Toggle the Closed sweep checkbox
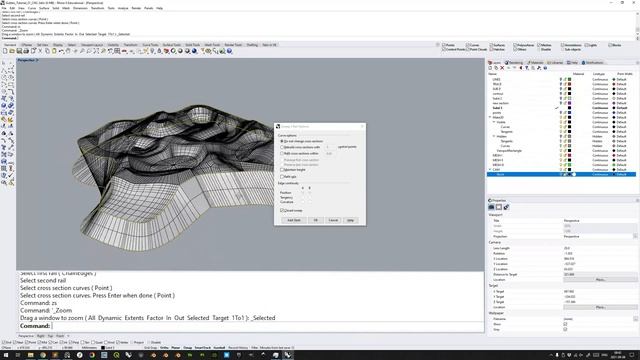Image resolution: width=640 pixels, height=360 pixels. click(282, 211)
